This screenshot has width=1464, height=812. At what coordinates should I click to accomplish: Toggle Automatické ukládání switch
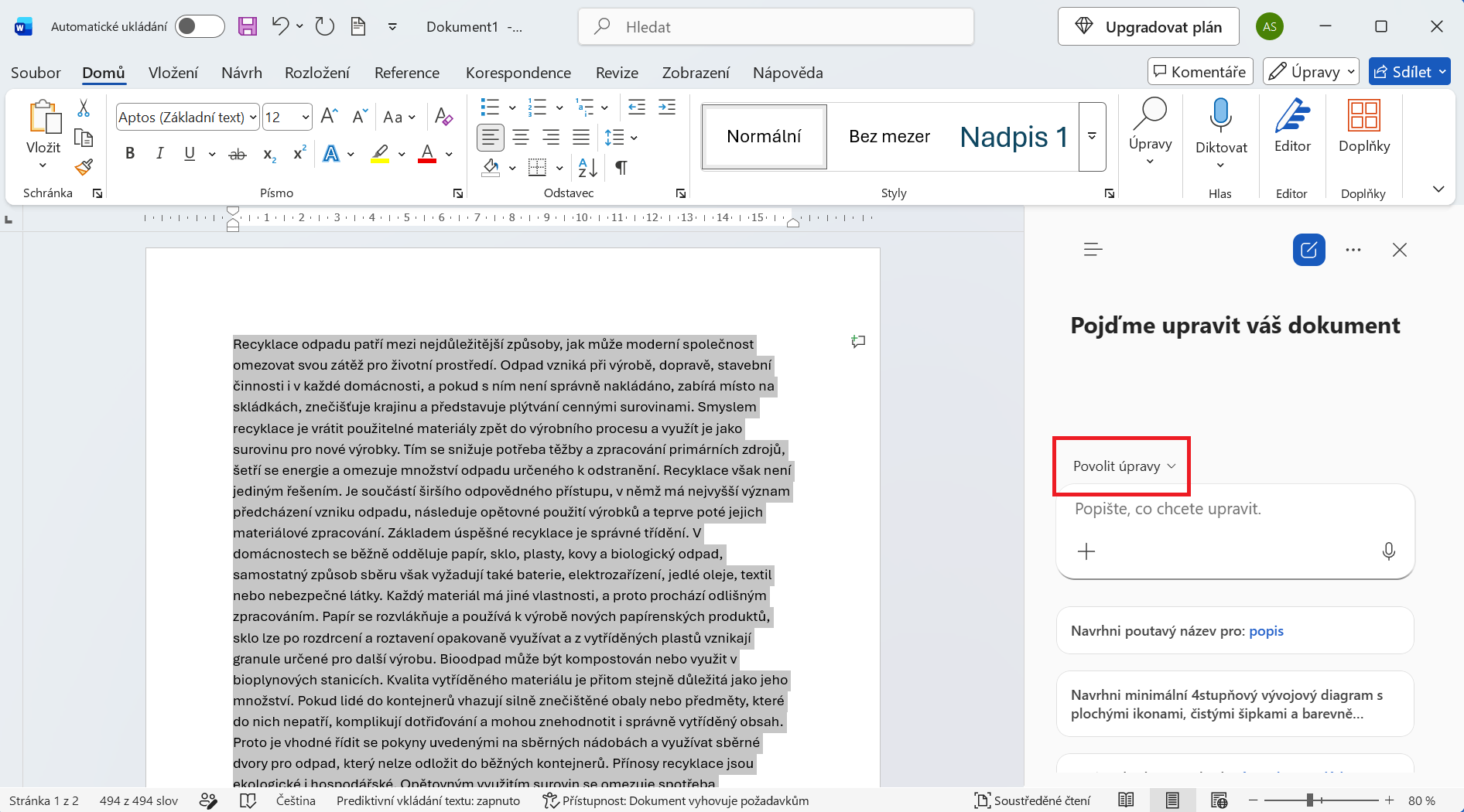[x=200, y=27]
